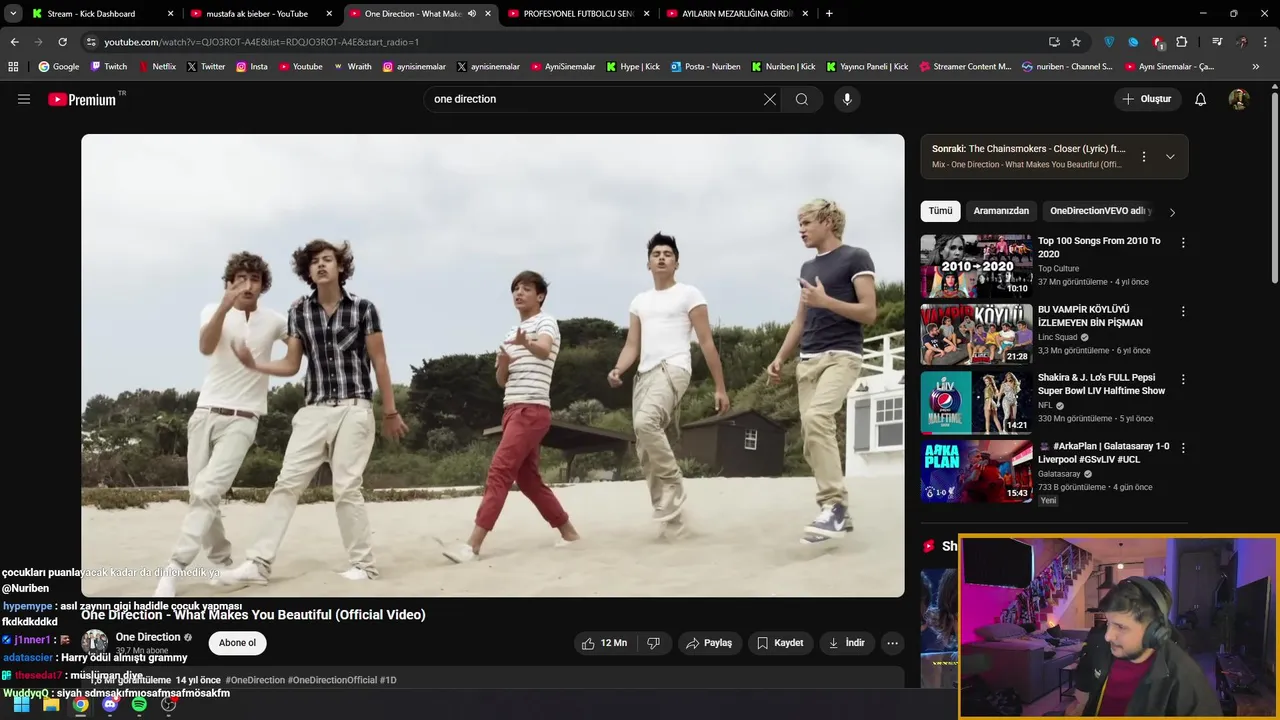This screenshot has width=1280, height=720.
Task: Clear the search box with the X
Action: [x=769, y=99]
